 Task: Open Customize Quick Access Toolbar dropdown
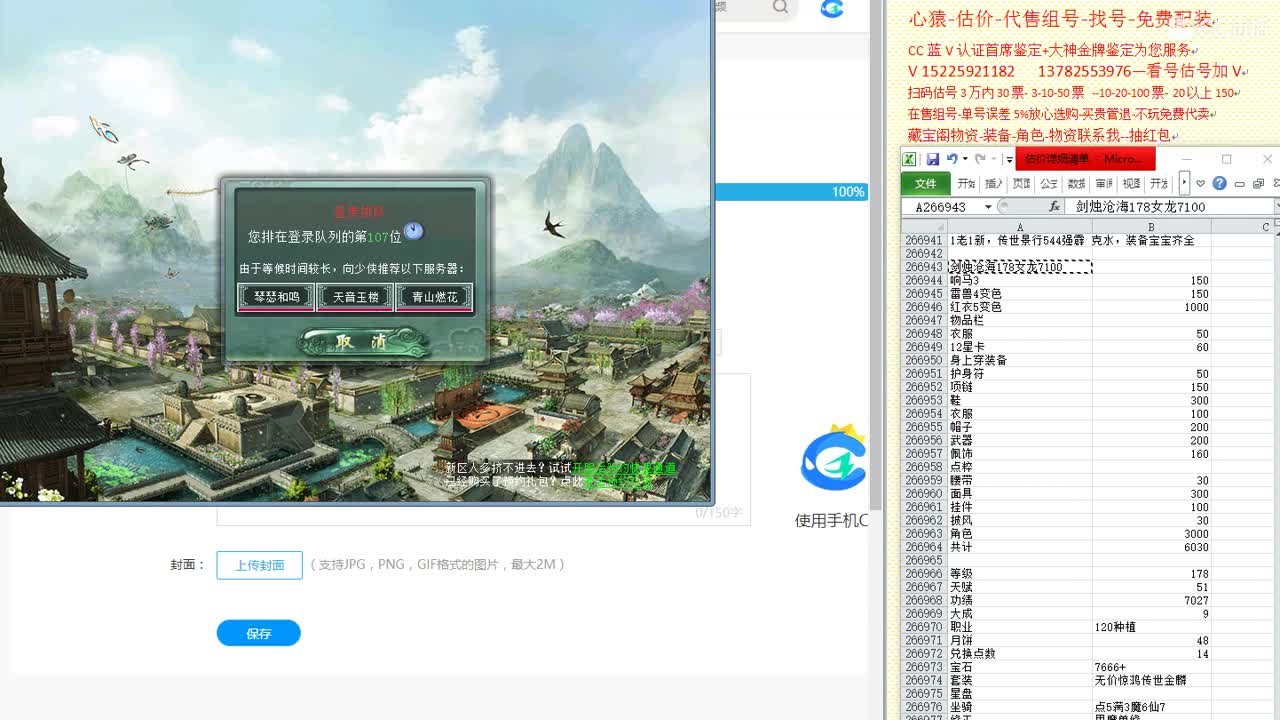coord(1009,160)
